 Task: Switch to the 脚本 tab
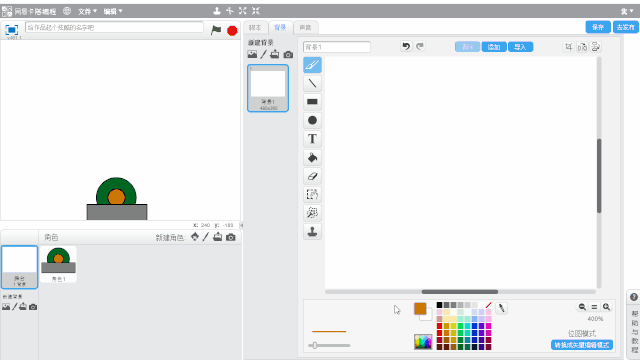[255, 27]
